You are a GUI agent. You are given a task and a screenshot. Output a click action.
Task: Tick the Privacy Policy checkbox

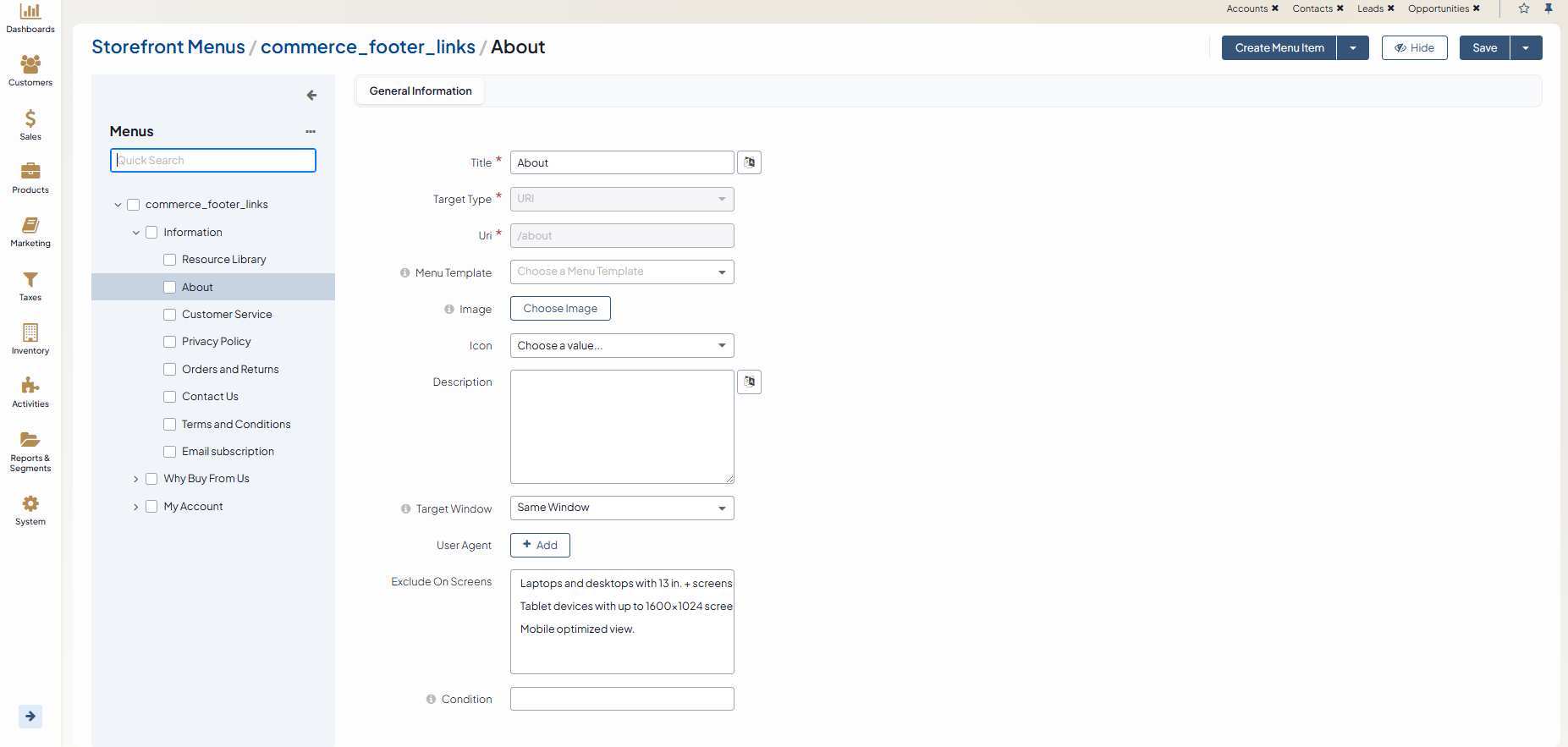pyautogui.click(x=170, y=342)
